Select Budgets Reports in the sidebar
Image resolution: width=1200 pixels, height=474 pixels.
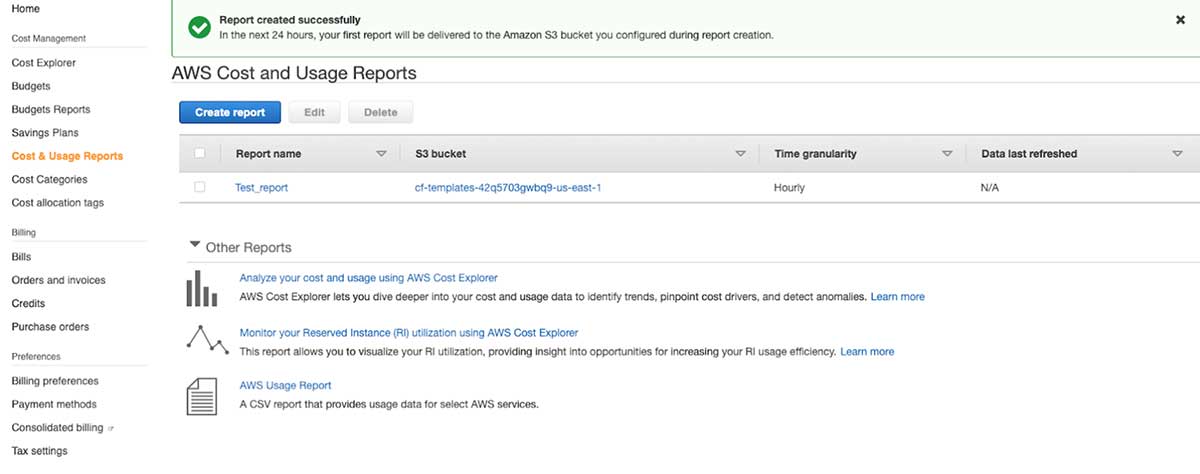(51, 109)
